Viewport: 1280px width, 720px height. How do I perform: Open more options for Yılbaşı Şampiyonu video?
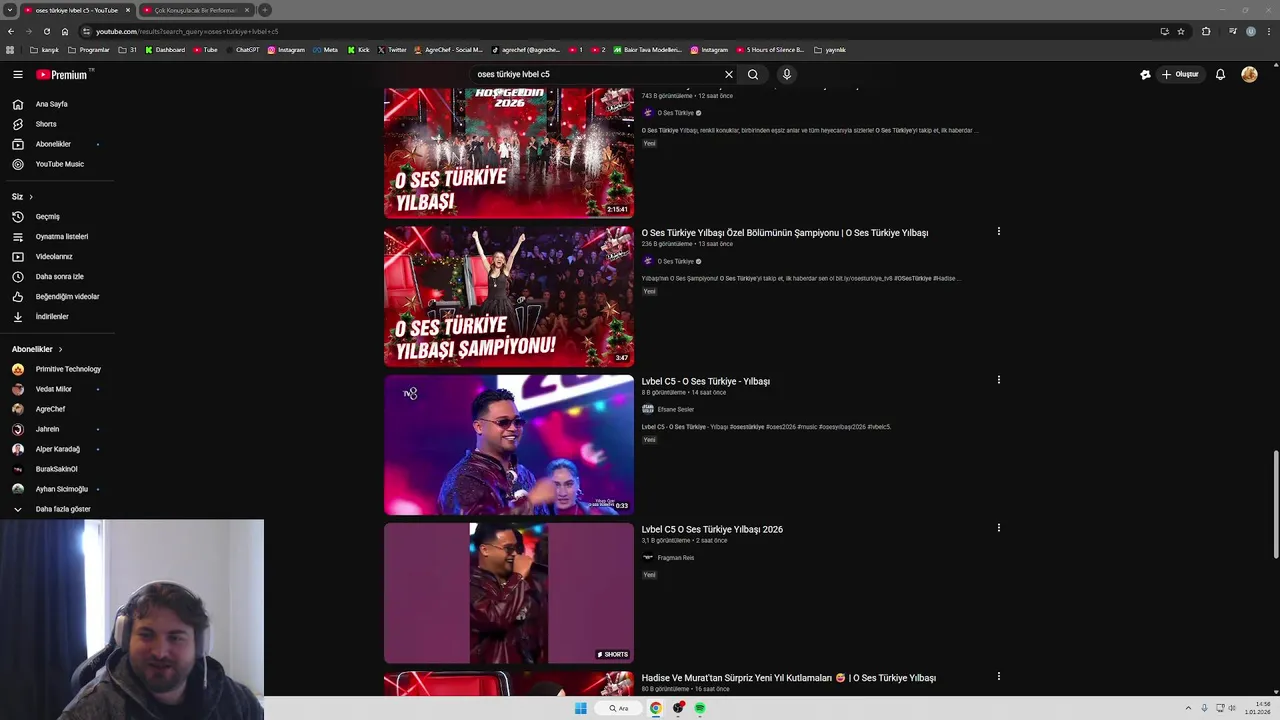click(x=998, y=232)
